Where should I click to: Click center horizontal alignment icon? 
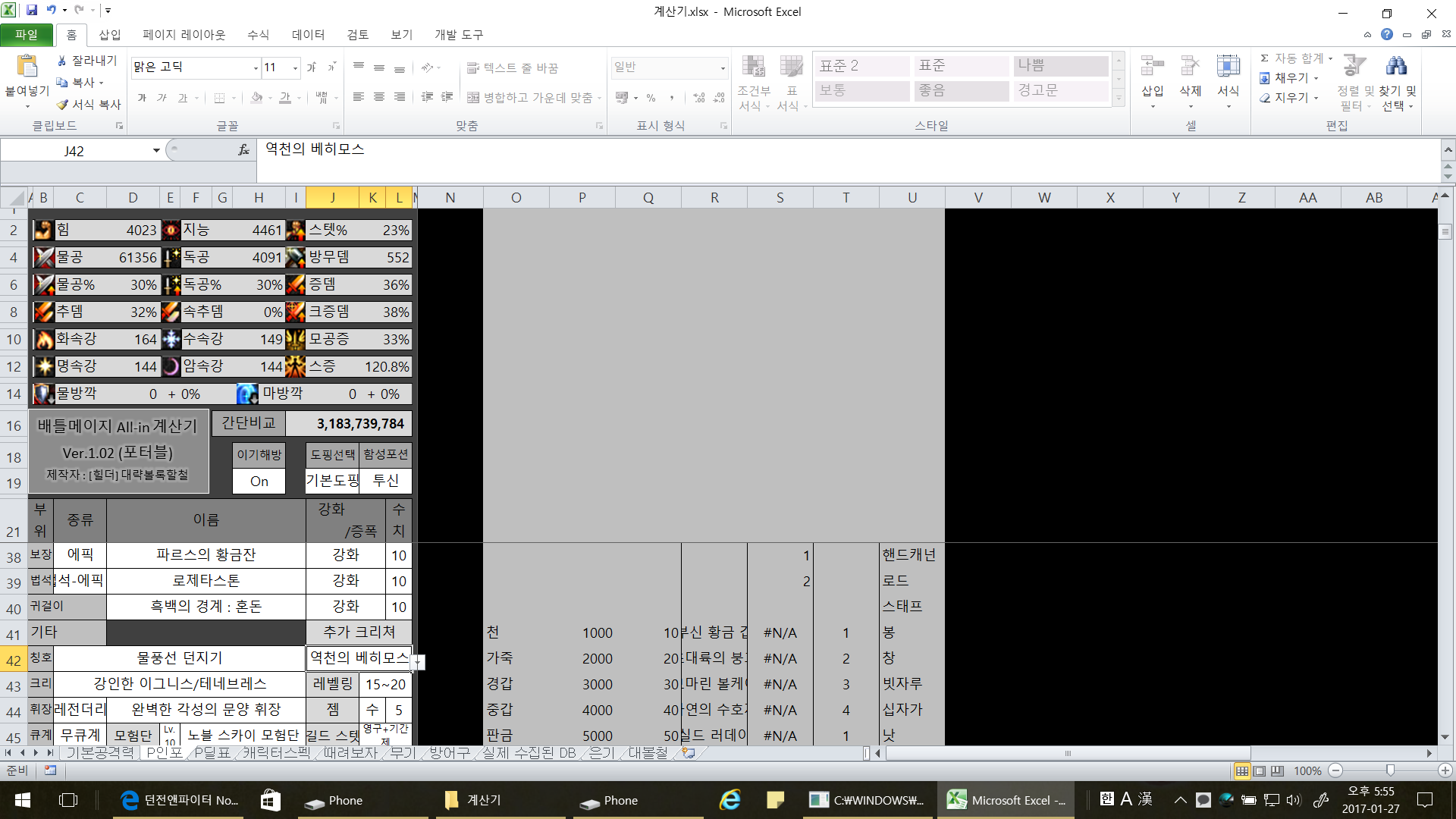coord(379,97)
